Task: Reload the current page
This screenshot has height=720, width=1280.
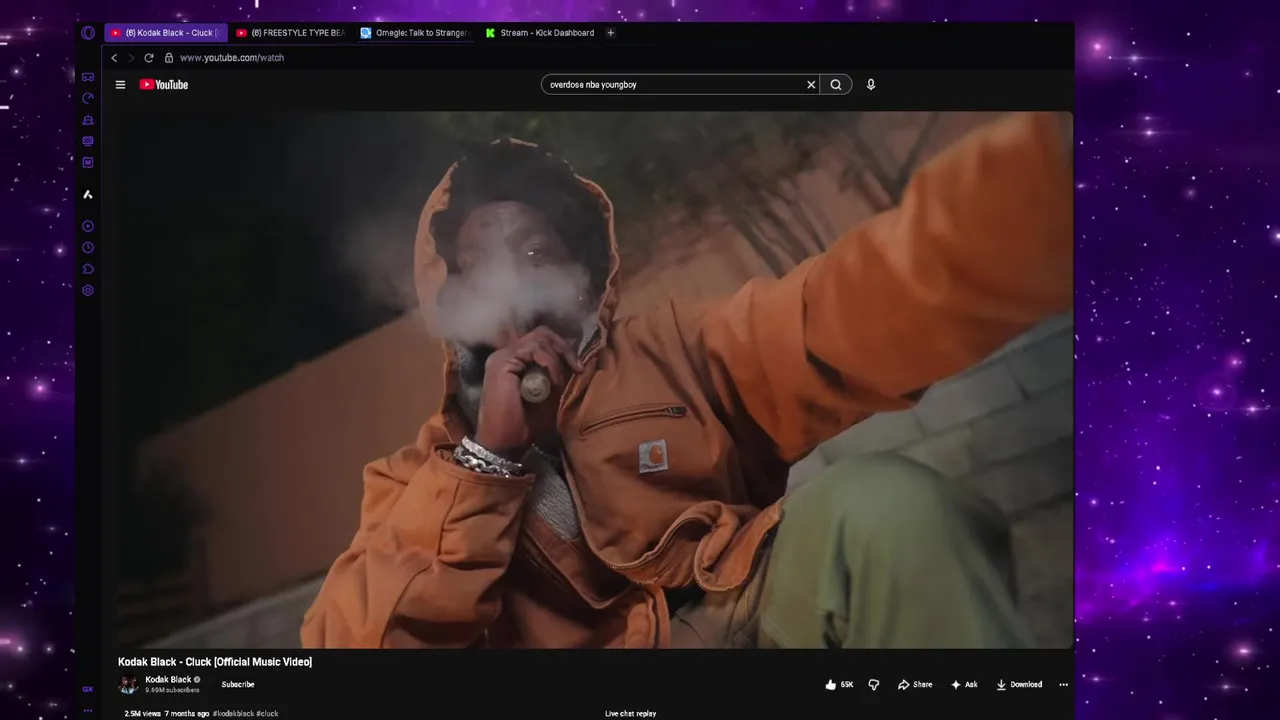Action: 149,58
